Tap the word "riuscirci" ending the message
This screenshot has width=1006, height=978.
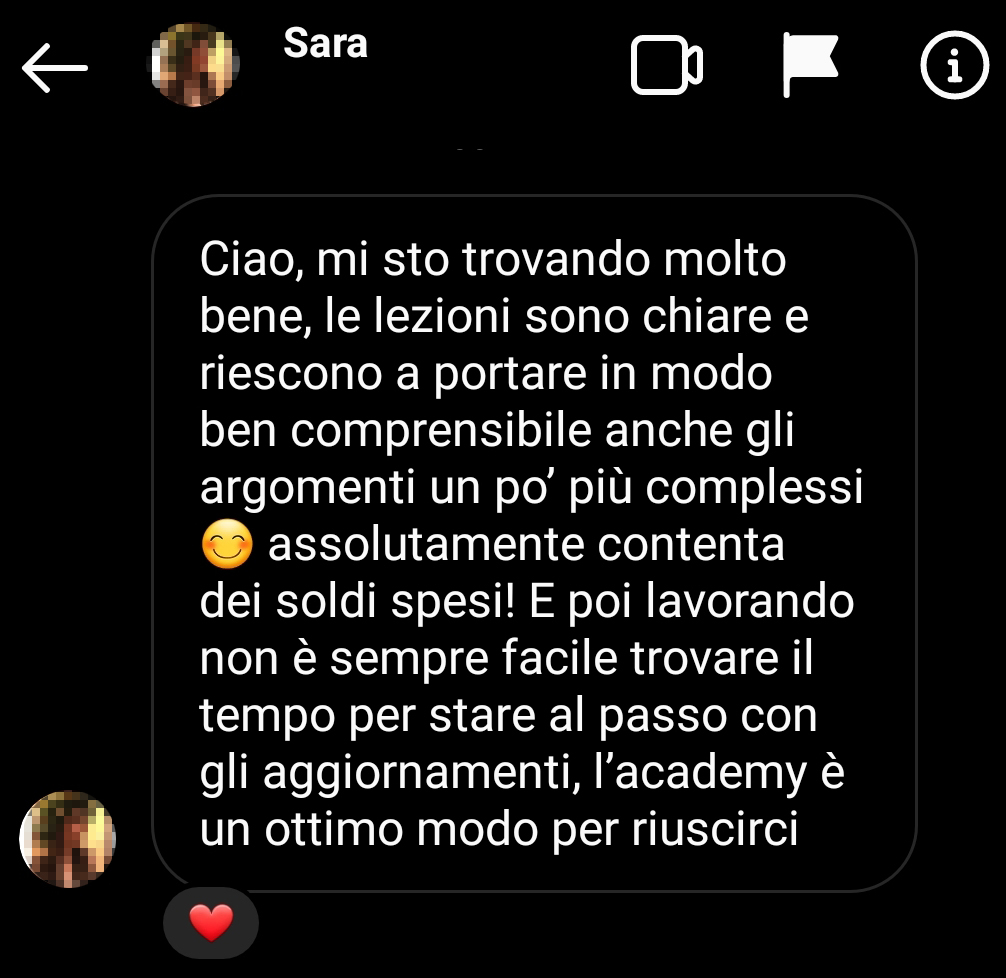point(715,829)
